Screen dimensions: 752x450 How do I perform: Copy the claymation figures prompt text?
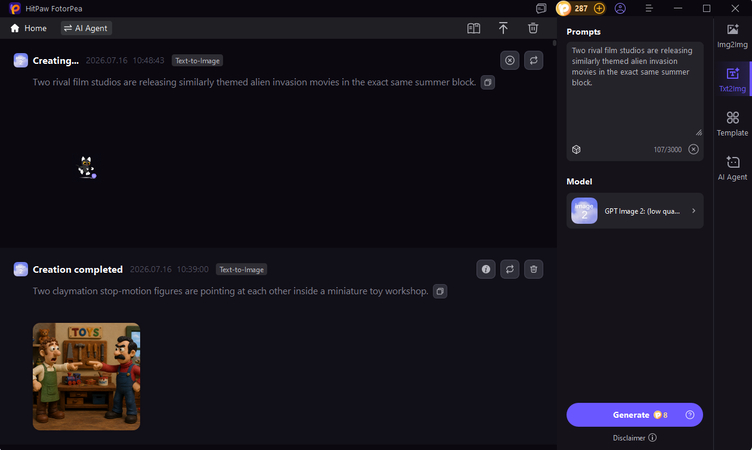440,291
